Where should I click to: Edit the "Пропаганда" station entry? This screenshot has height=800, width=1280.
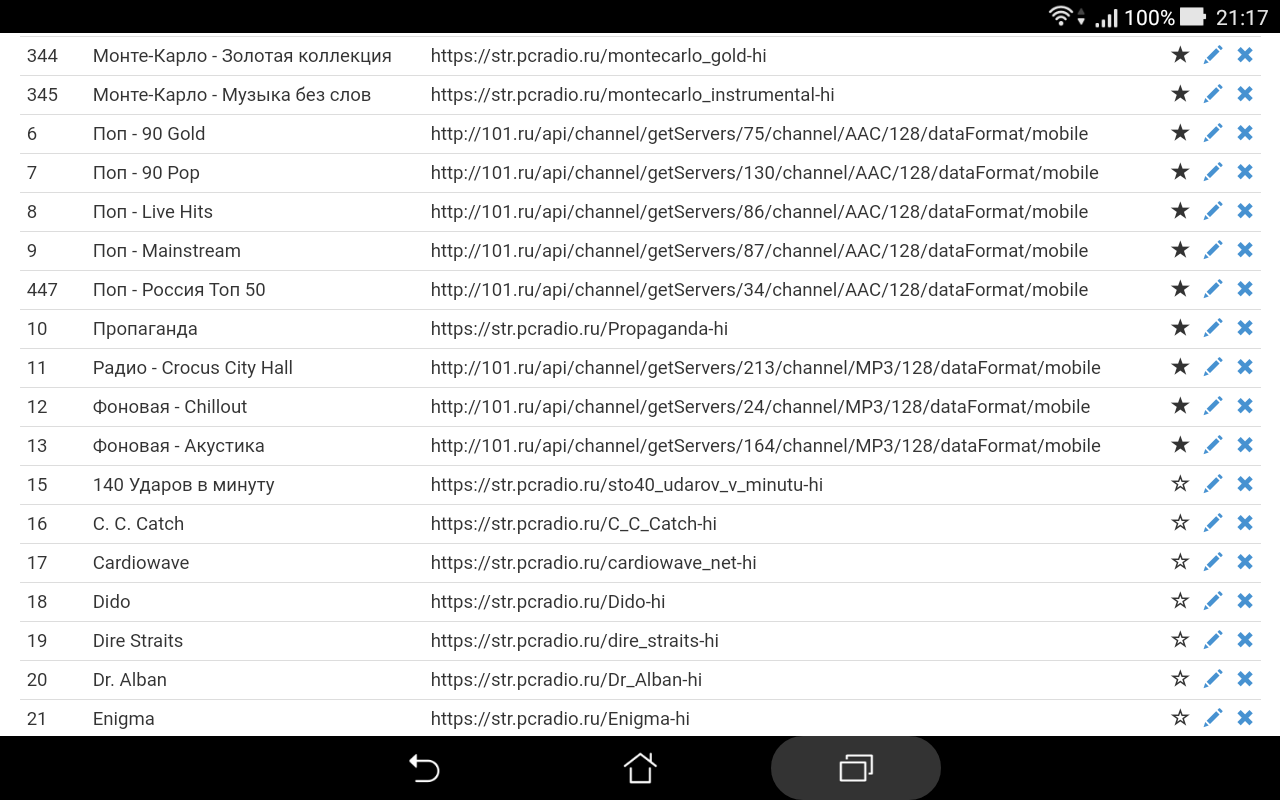coord(1213,327)
